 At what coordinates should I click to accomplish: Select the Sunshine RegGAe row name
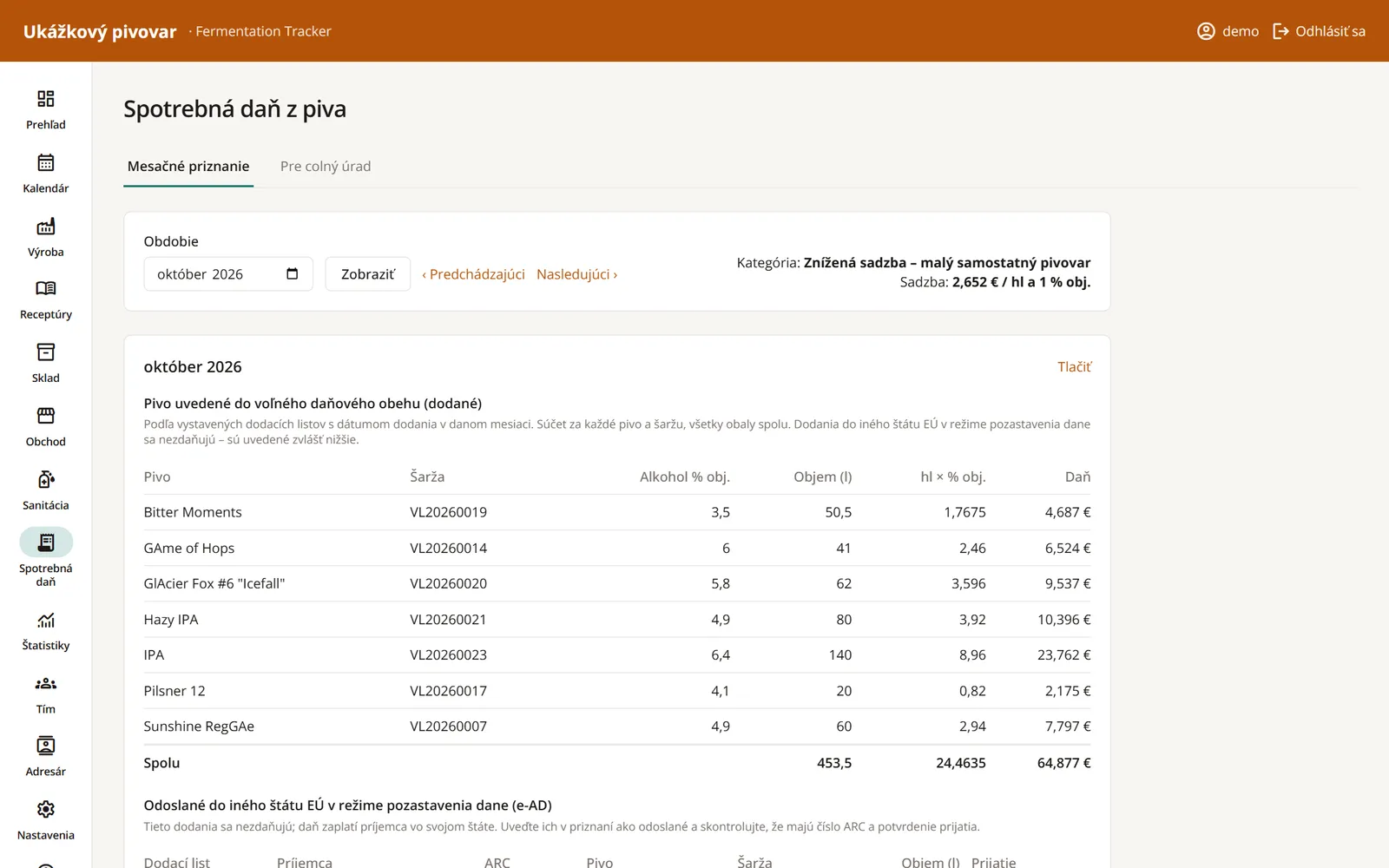point(199,727)
